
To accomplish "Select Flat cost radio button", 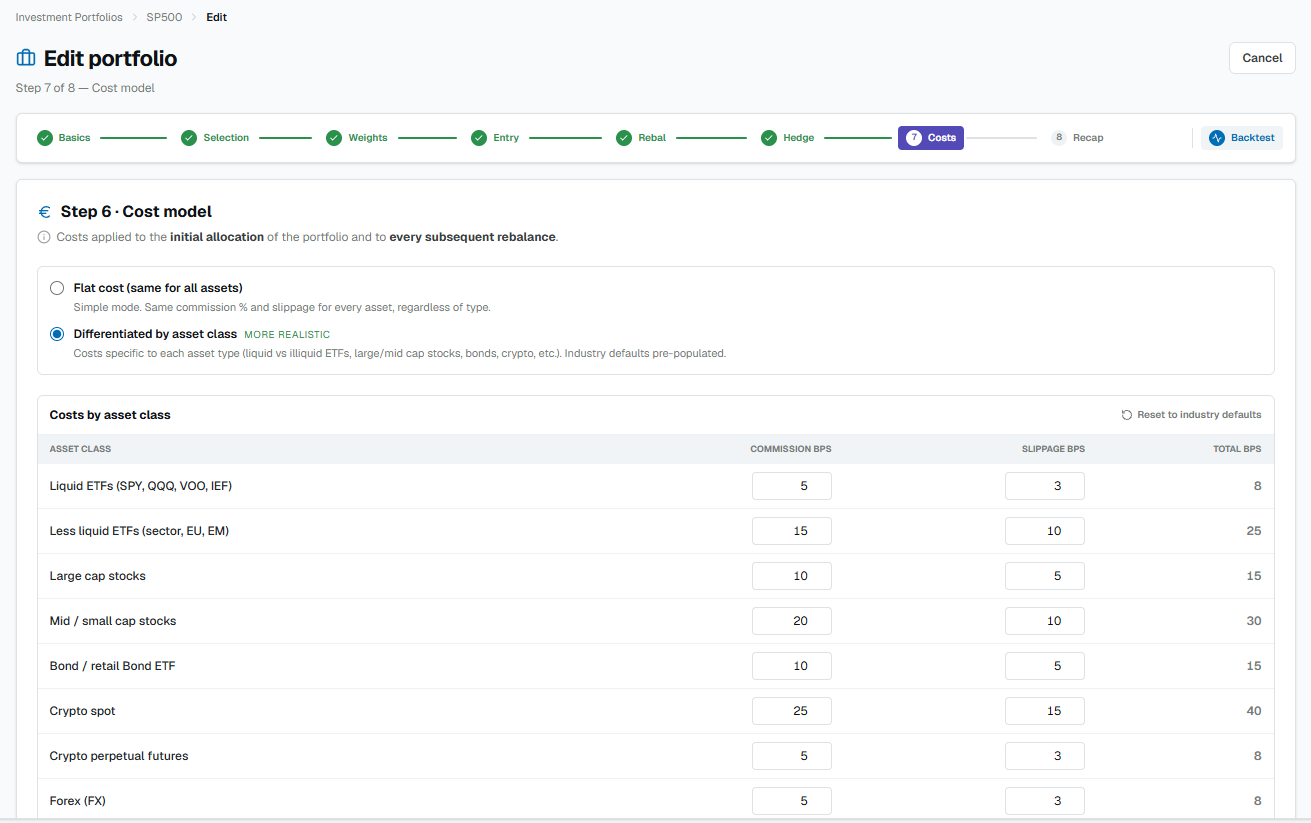I will (57, 288).
